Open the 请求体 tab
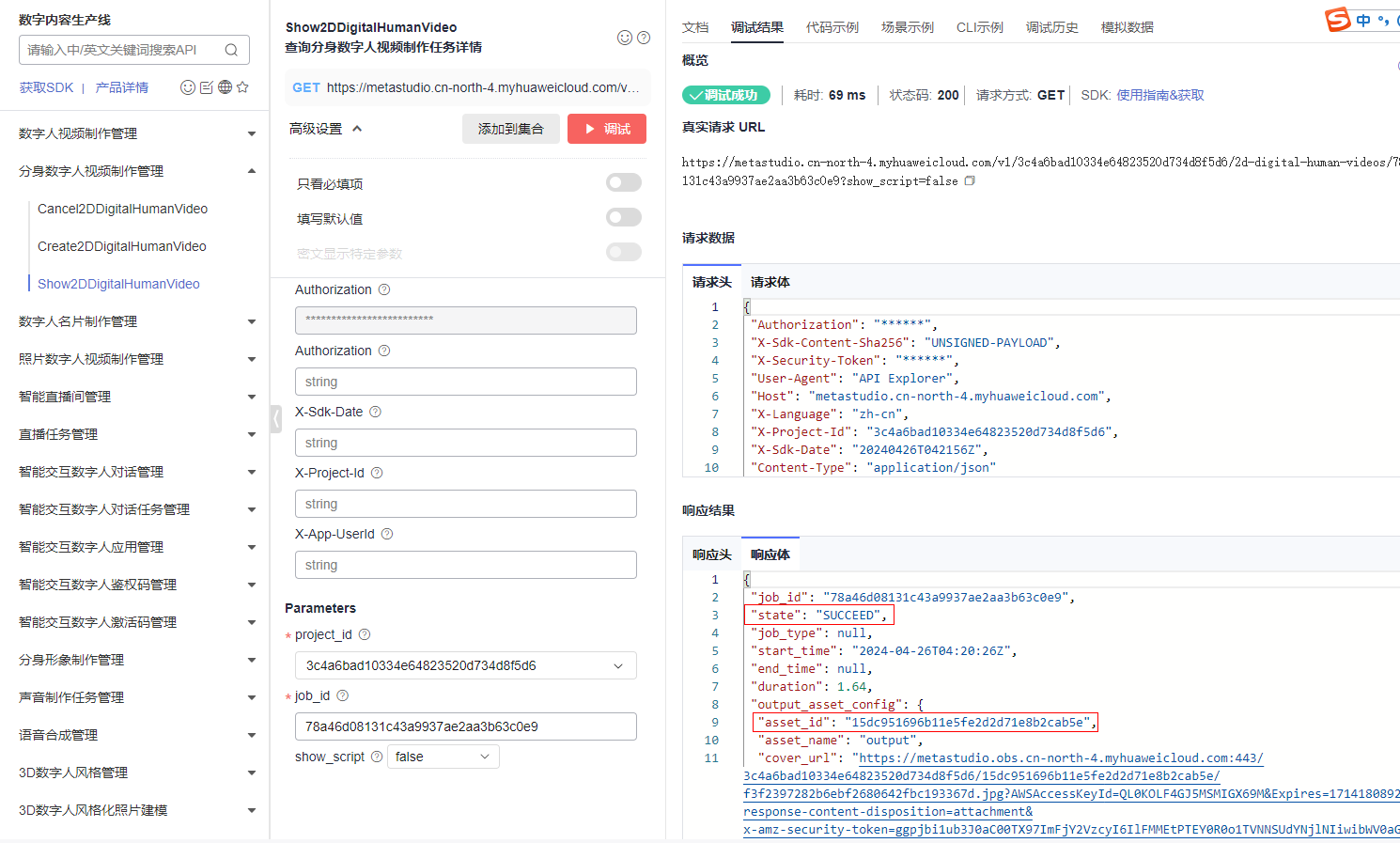This screenshot has height=843, width=1400. click(x=770, y=282)
